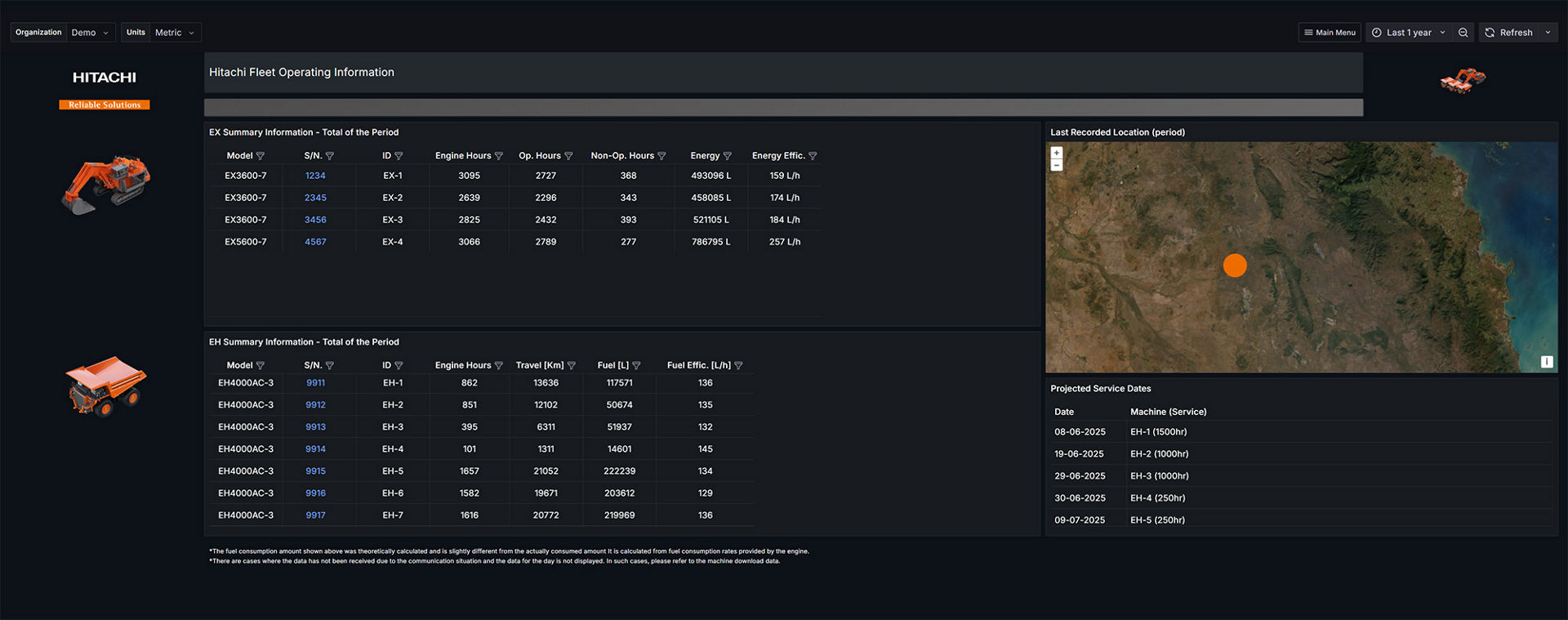Screen dimensions: 1568x620
Task: Click the filter icon beside Fuel [L]
Action: [636, 366]
